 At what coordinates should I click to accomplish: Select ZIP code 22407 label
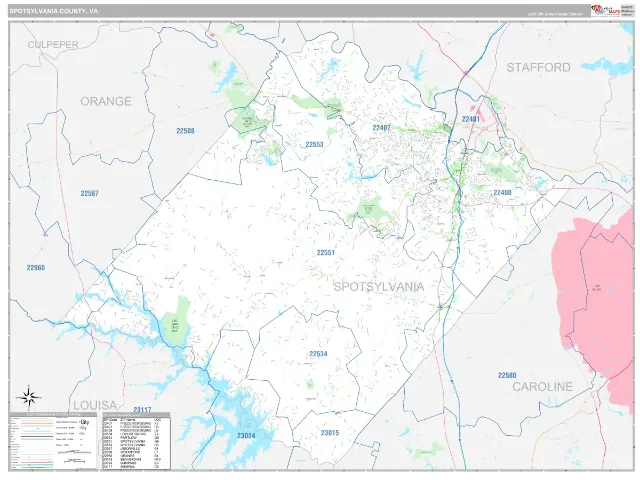pos(382,128)
